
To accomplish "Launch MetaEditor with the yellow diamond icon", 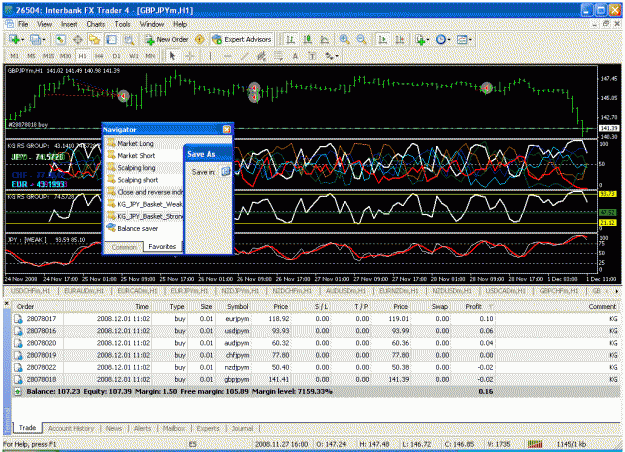I will [x=199, y=39].
